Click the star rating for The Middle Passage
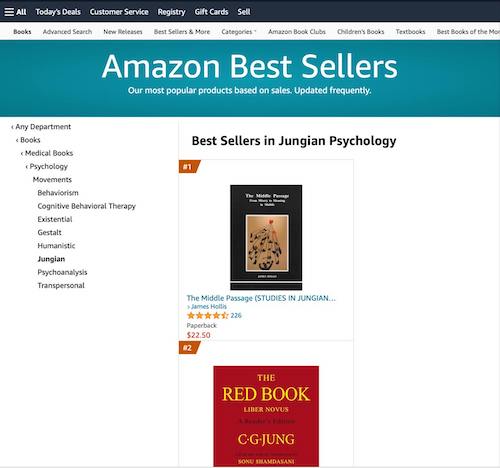The width and height of the screenshot is (500, 468). (x=207, y=315)
